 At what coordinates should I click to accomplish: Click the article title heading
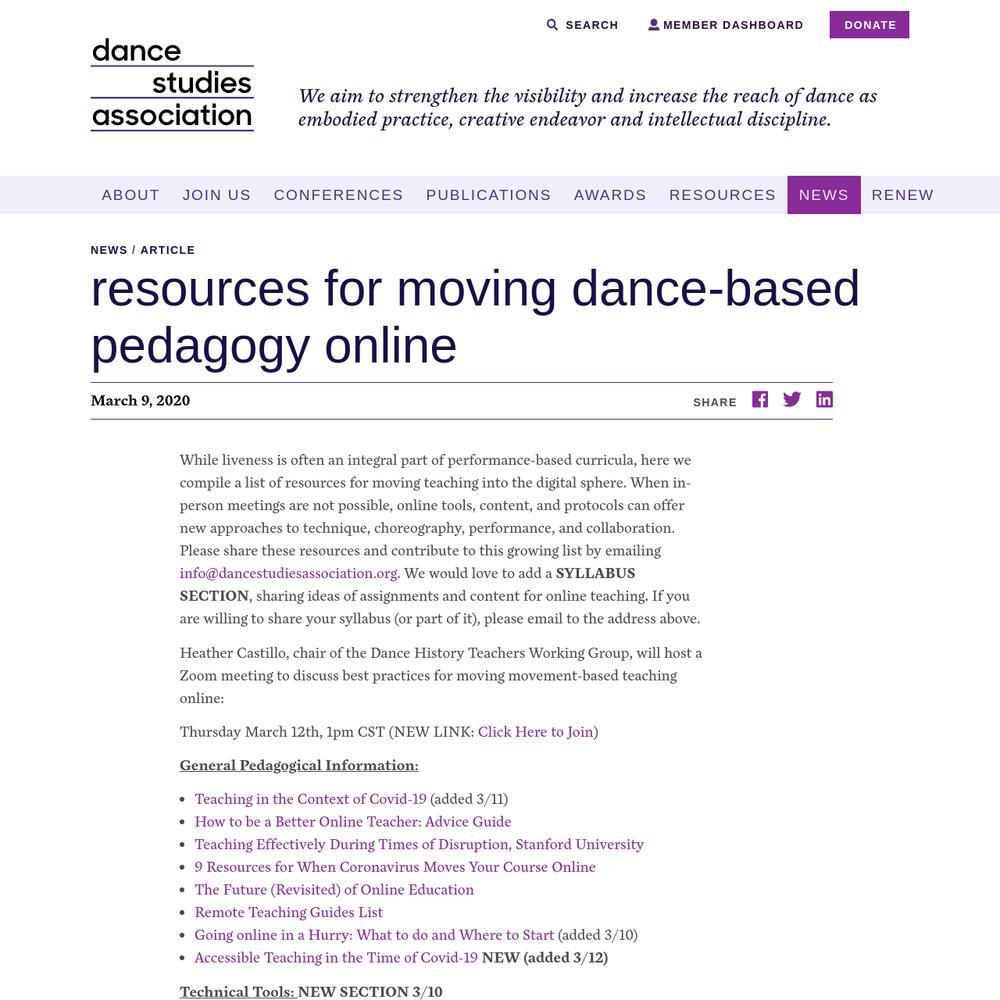(475, 317)
